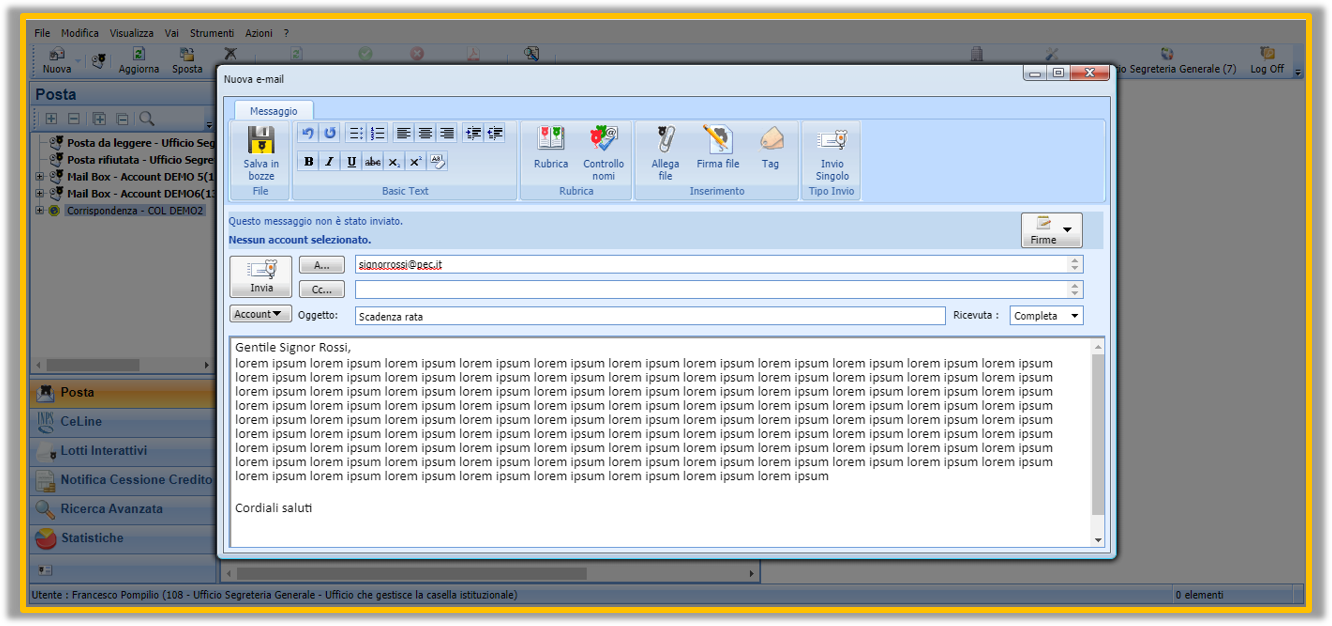
Task: Click the Sposta toolbar button
Action: pos(187,61)
